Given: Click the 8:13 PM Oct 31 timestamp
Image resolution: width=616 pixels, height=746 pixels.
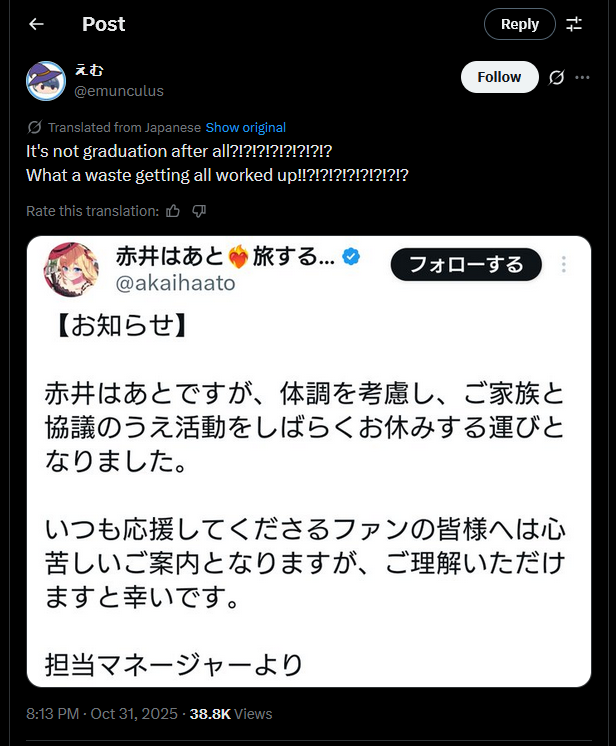Looking at the screenshot, I should (x=102, y=714).
